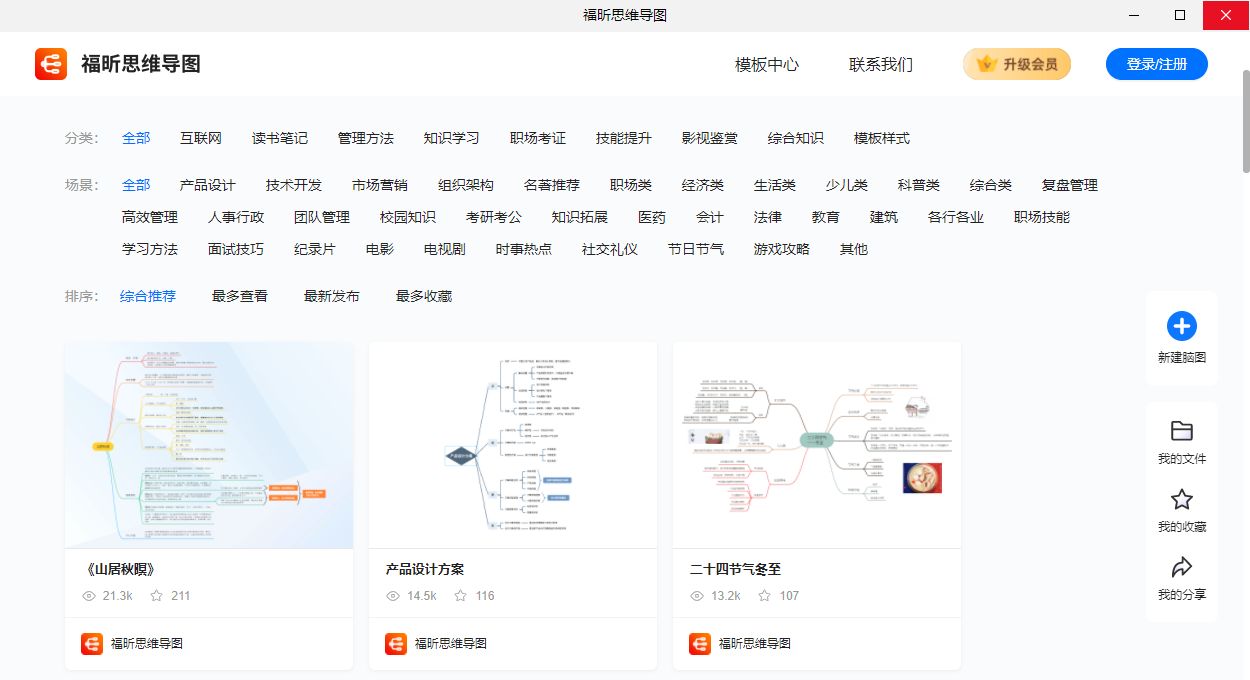Click the star icon showing 107 favorites

pyautogui.click(x=764, y=595)
